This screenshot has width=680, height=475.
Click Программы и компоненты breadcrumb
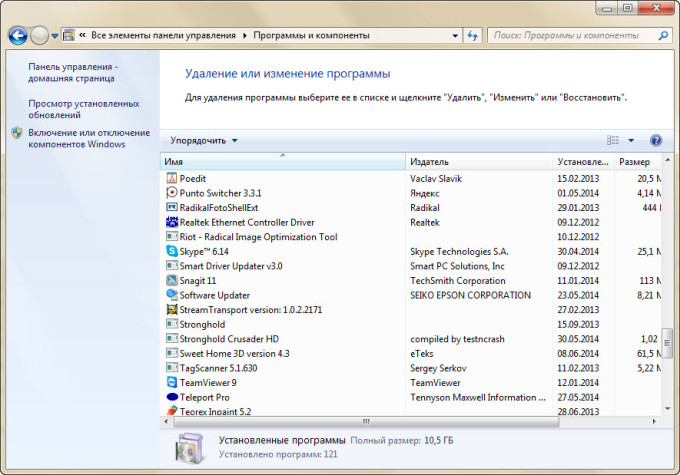(311, 36)
